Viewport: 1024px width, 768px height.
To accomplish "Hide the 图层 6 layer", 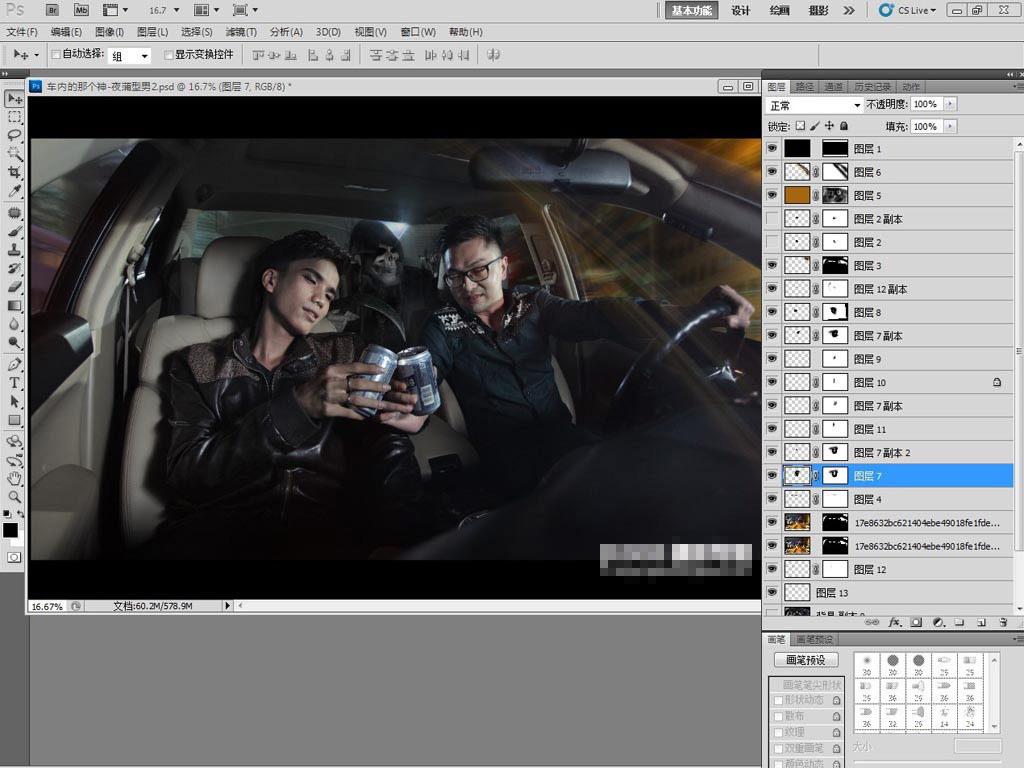I will [x=772, y=172].
